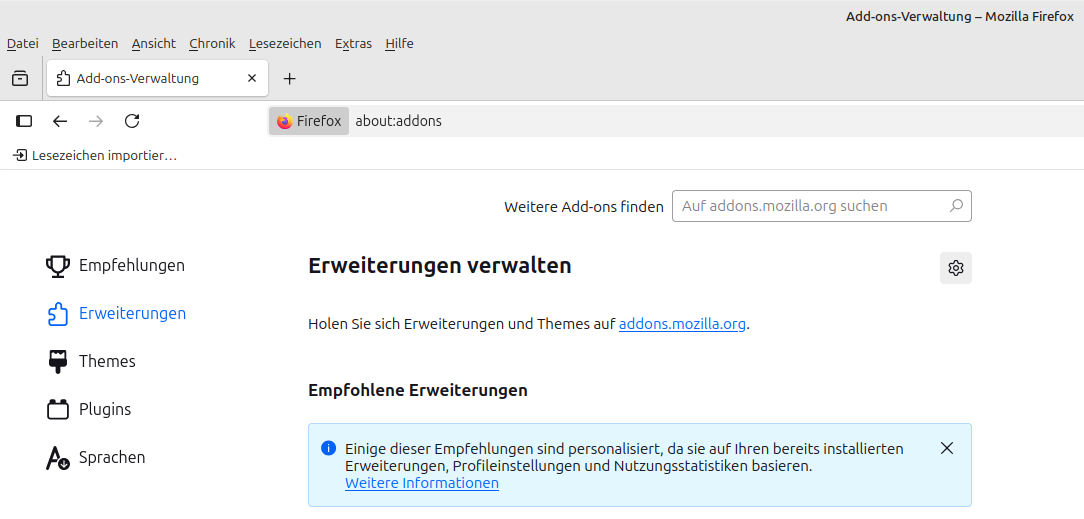Screen dimensions: 1084x519
Task: Click the magnifier icon in add-on search
Action: tap(956, 205)
